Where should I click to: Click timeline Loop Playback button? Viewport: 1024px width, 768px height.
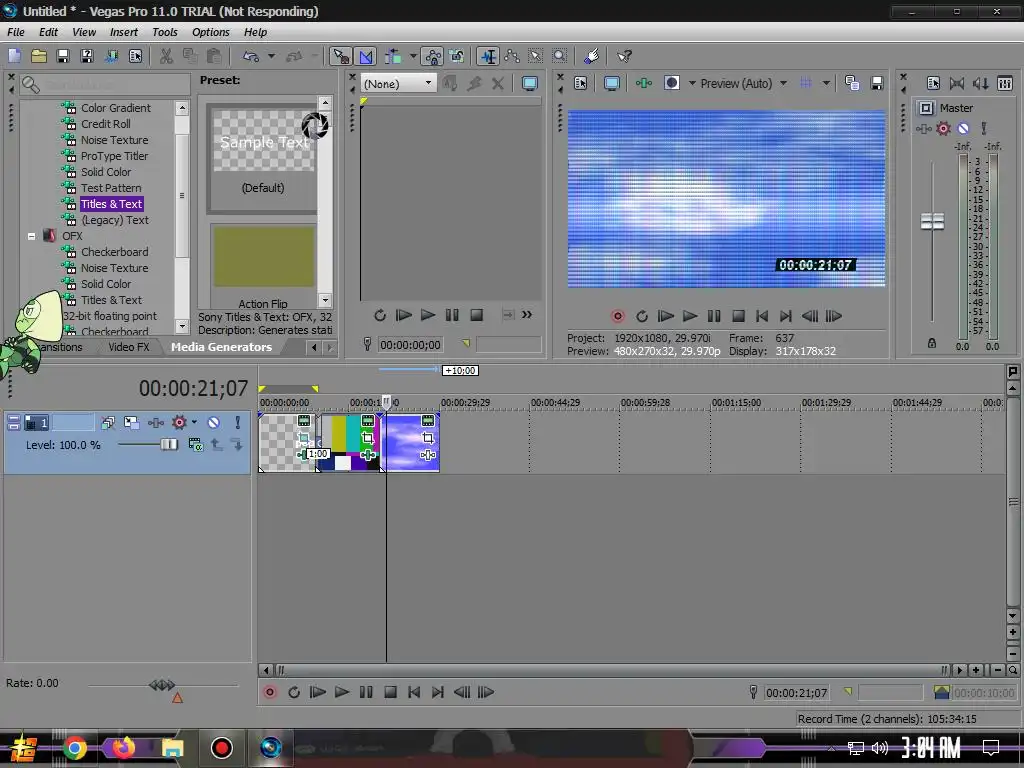coord(294,692)
